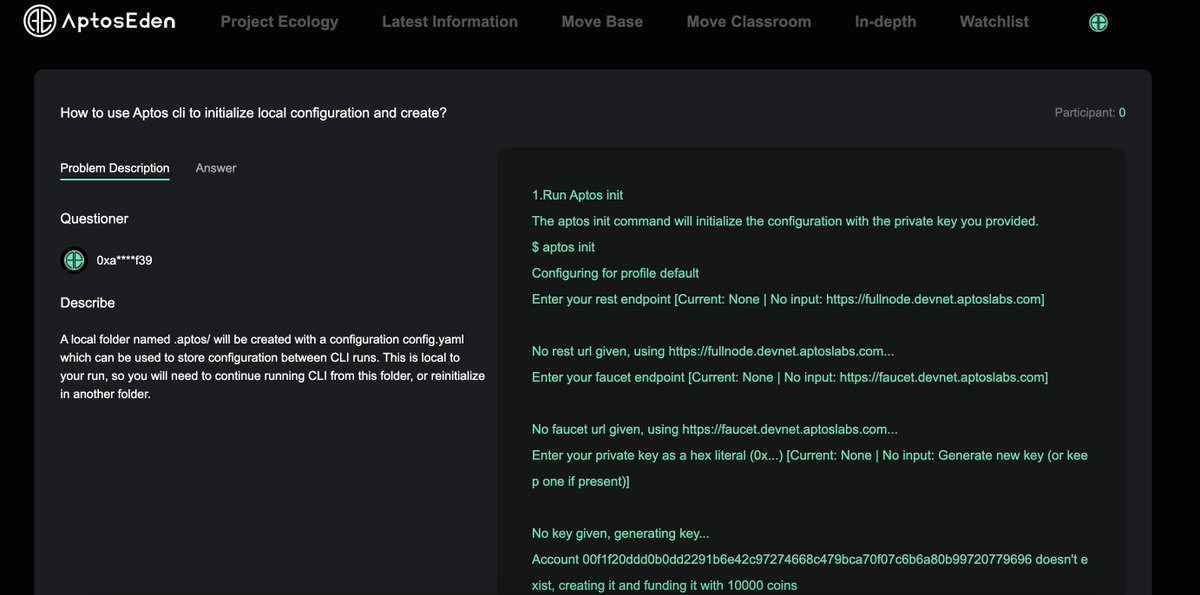The width and height of the screenshot is (1200, 595).
Task: Click 'Enter your rest endpoint' line
Action: coord(788,299)
